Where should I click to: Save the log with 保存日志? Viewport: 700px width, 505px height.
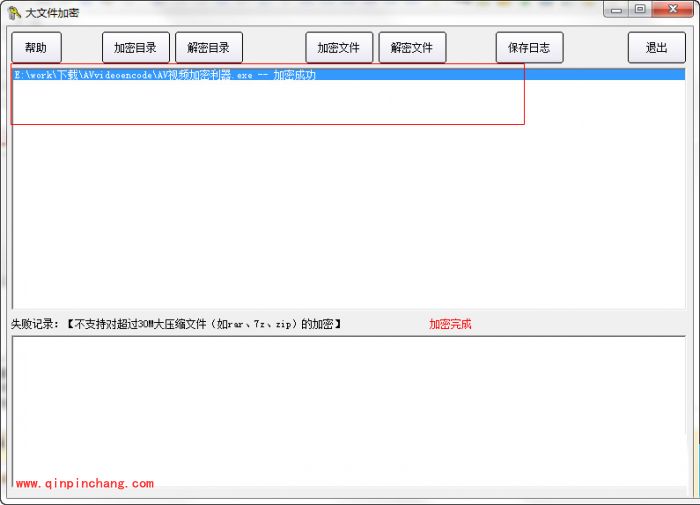[529, 47]
